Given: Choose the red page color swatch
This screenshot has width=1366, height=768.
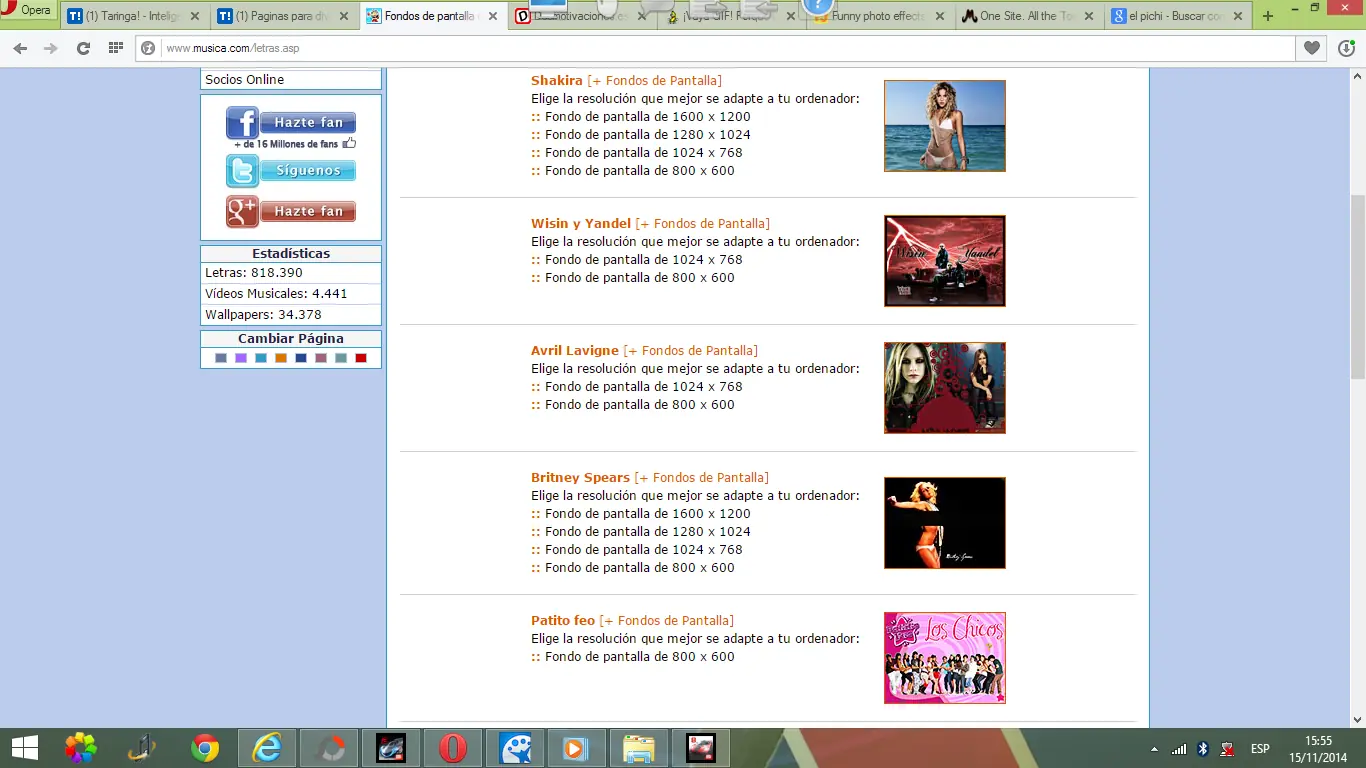Looking at the screenshot, I should (x=361, y=358).
